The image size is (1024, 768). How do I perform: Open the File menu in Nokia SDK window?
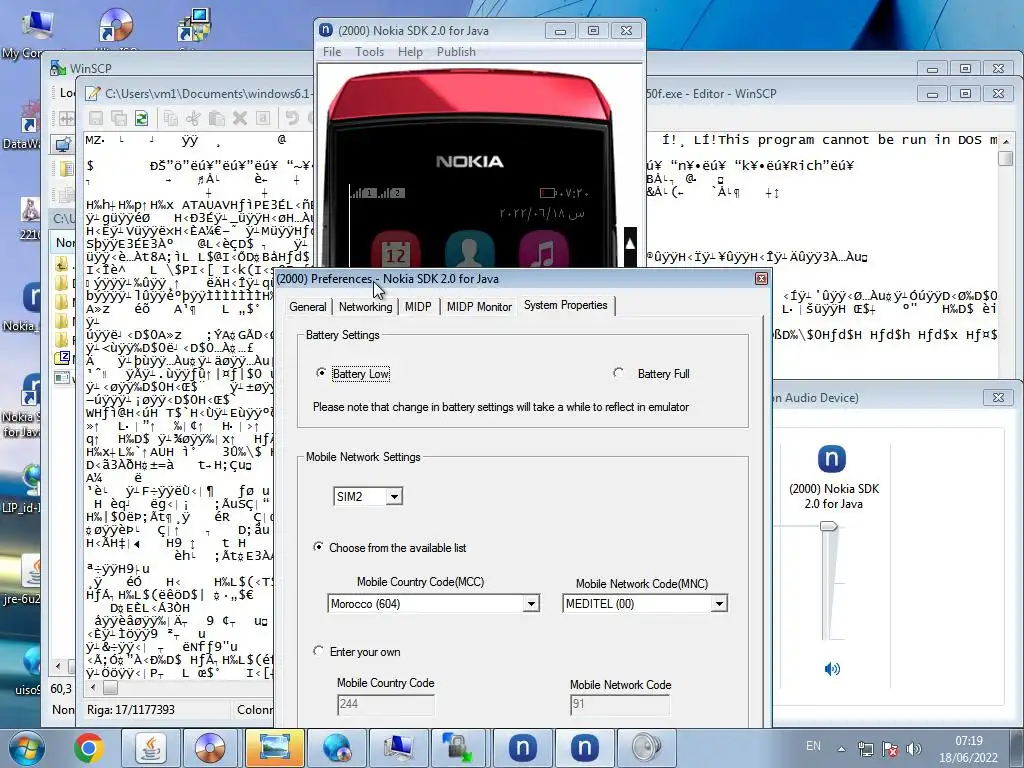point(332,52)
